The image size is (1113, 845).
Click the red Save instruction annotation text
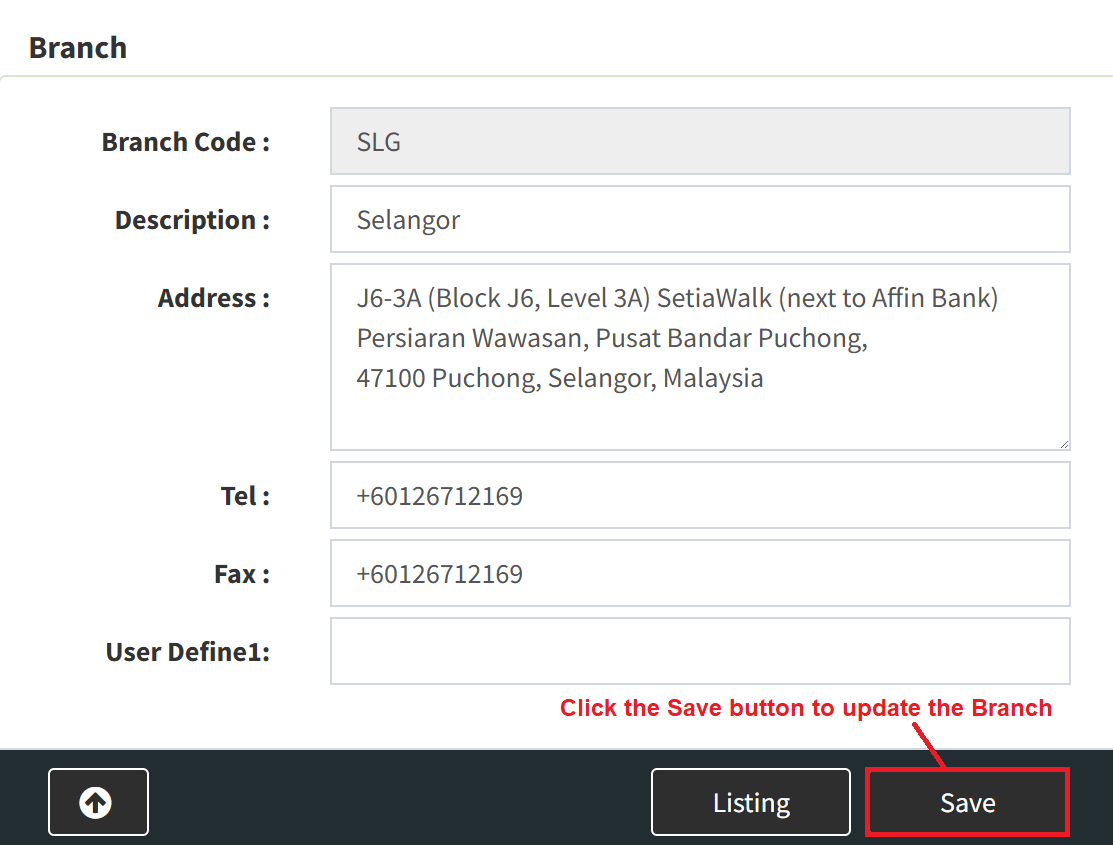pos(806,708)
